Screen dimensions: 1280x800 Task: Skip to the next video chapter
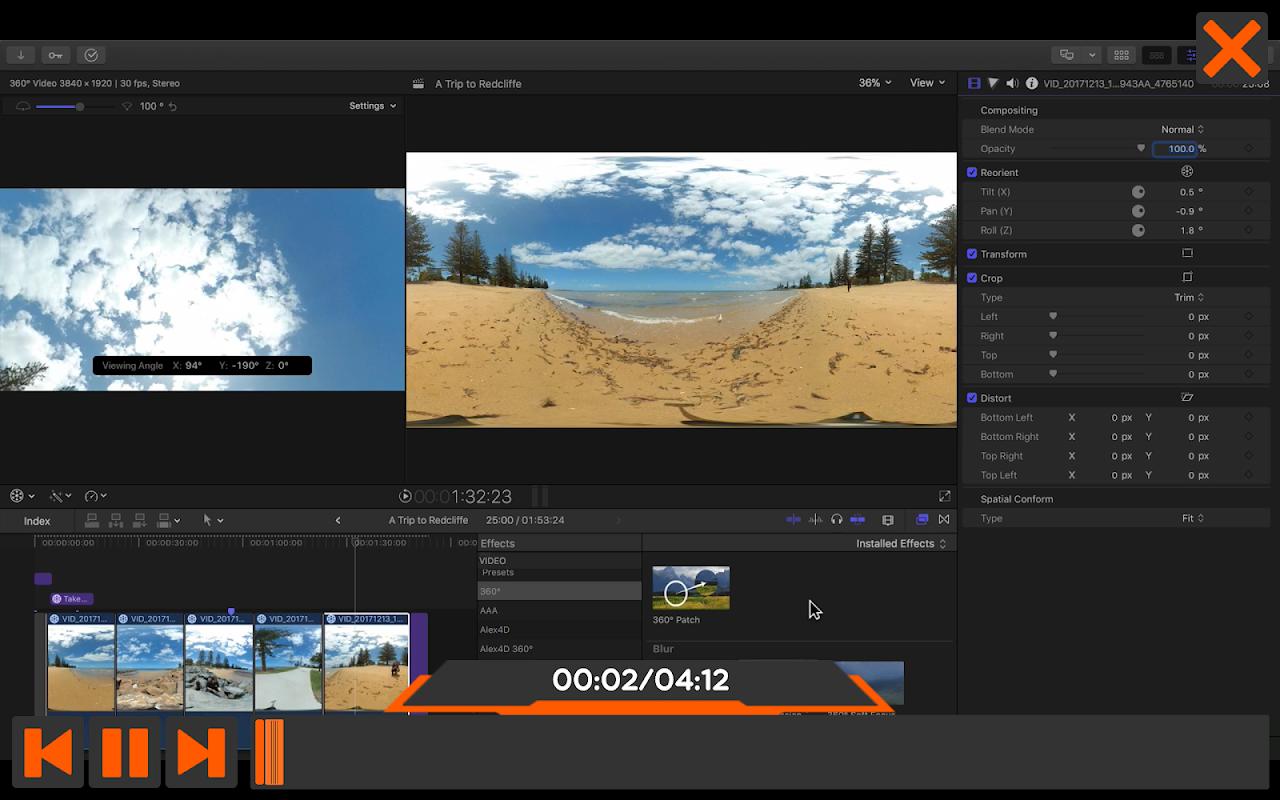coord(200,752)
